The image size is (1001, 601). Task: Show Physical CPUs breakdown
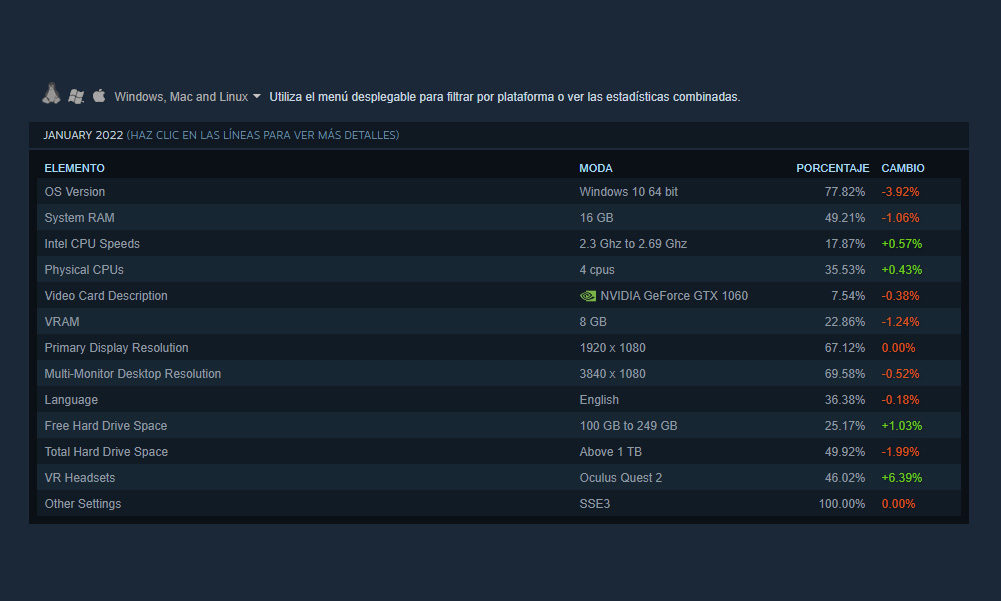(x=84, y=270)
